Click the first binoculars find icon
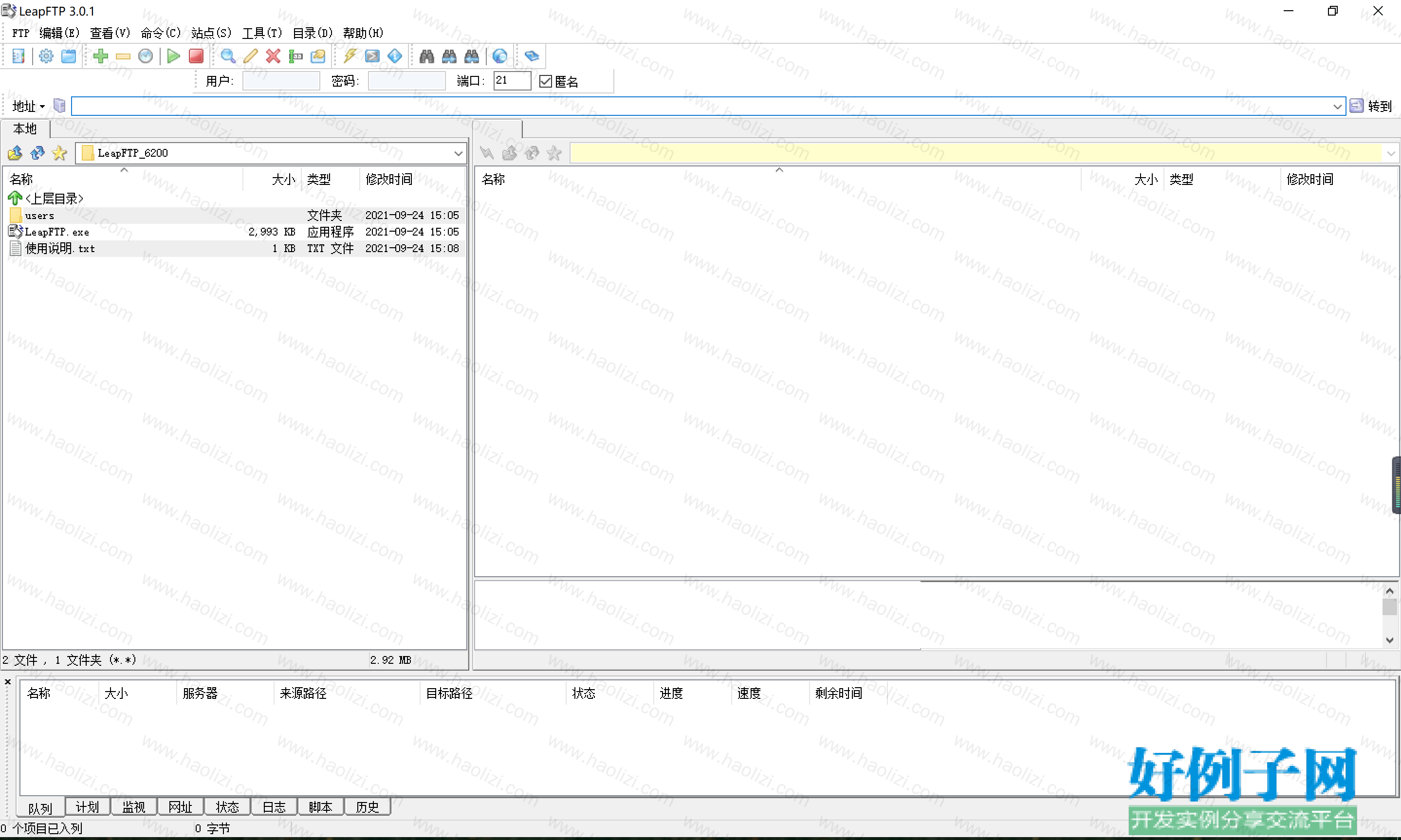This screenshot has width=1401, height=840. point(427,56)
